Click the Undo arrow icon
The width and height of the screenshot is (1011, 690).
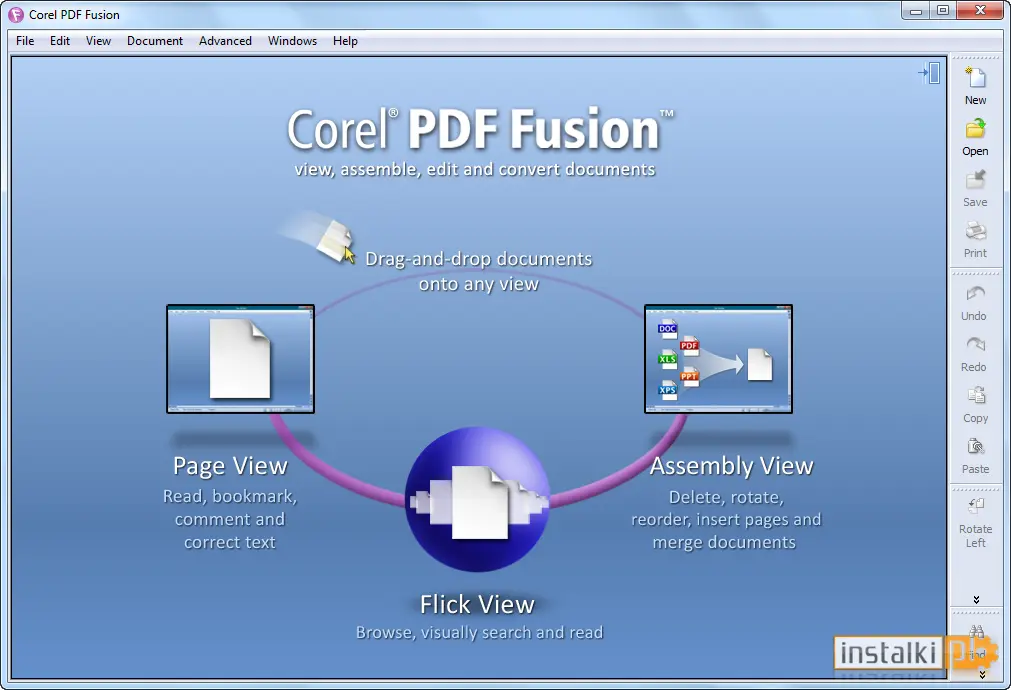coord(975,294)
